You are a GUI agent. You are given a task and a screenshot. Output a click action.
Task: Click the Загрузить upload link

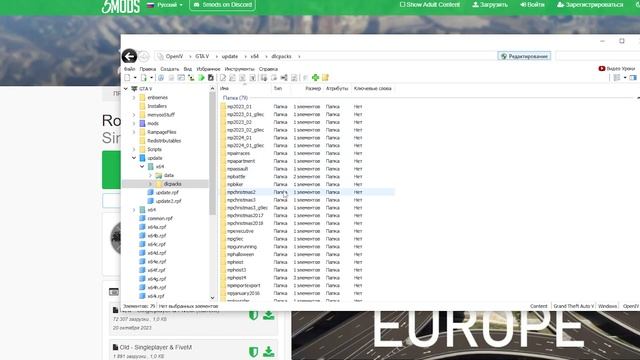[490, 4]
